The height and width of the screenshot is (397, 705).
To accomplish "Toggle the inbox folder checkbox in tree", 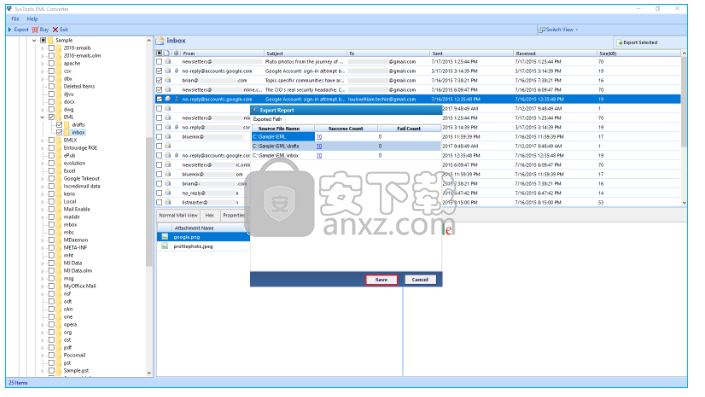I will click(x=59, y=133).
